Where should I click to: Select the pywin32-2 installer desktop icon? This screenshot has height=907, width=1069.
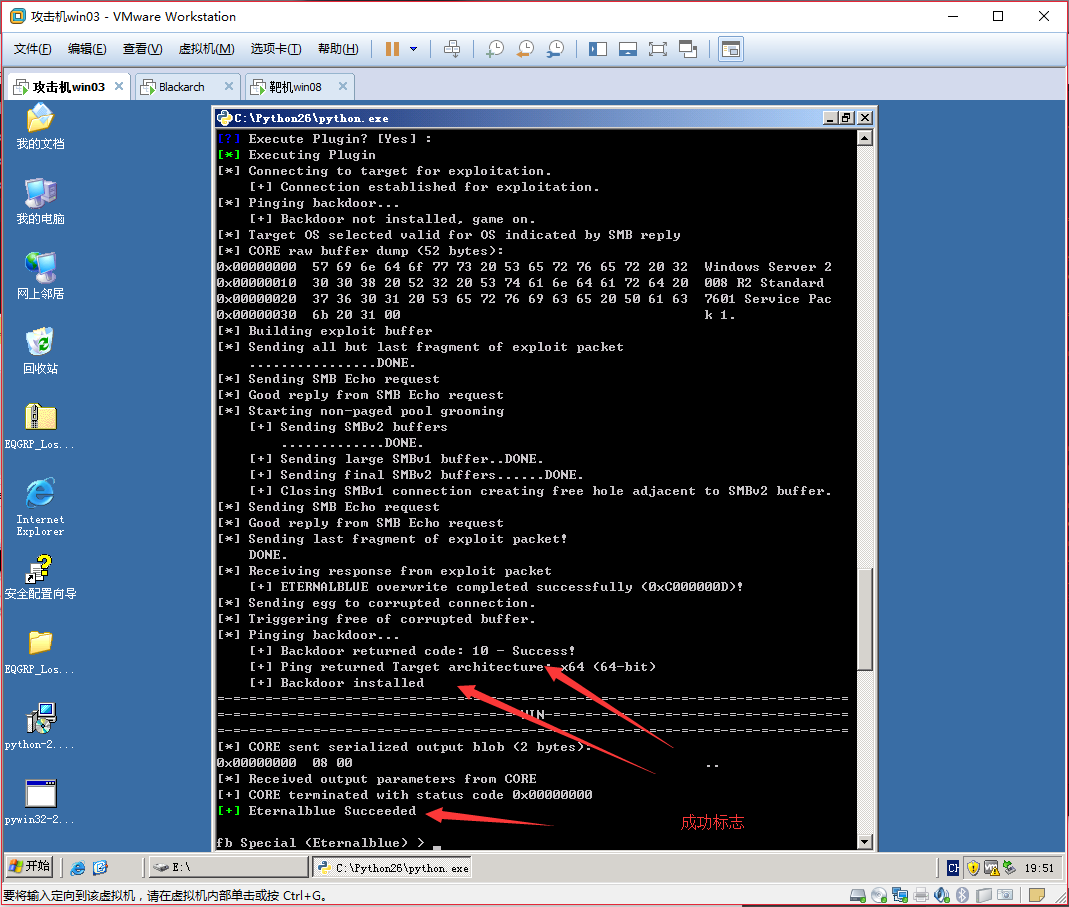coord(40,802)
